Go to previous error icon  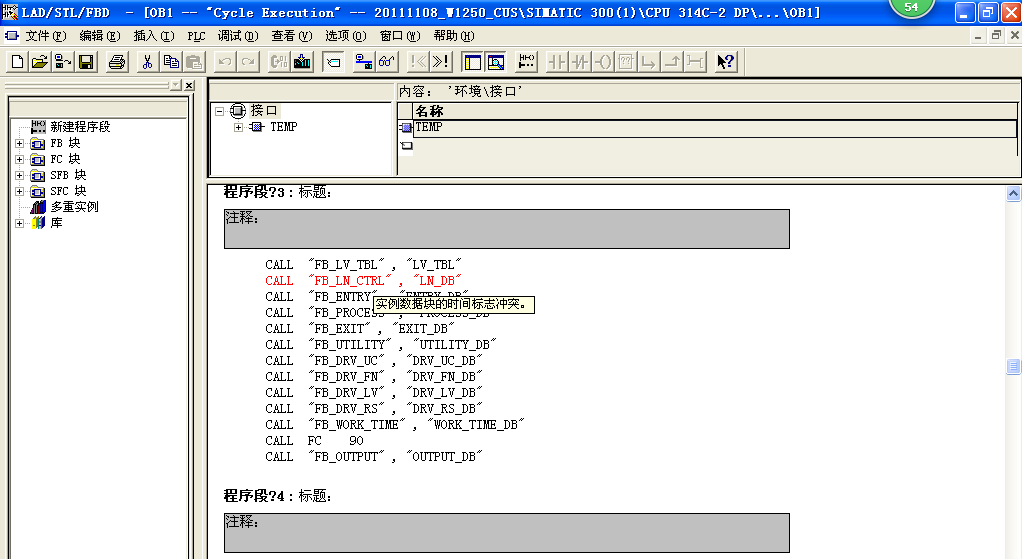(418, 62)
